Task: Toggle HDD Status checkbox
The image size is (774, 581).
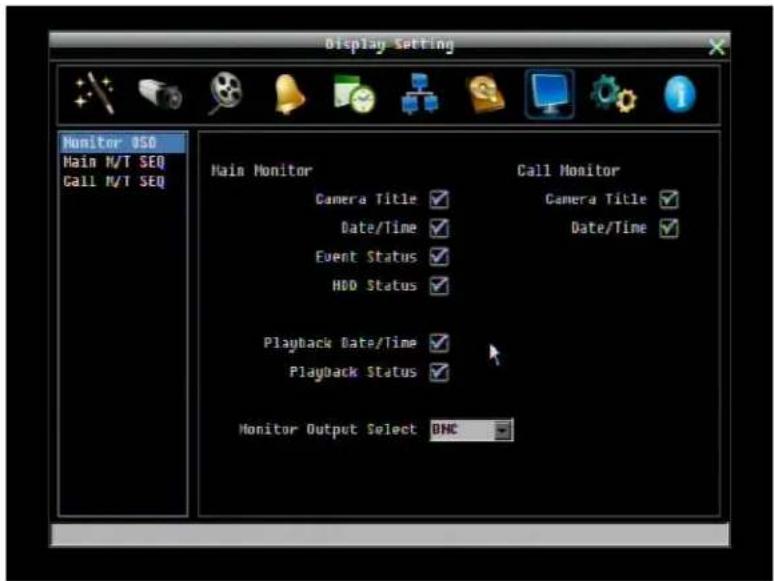Action: click(439, 285)
